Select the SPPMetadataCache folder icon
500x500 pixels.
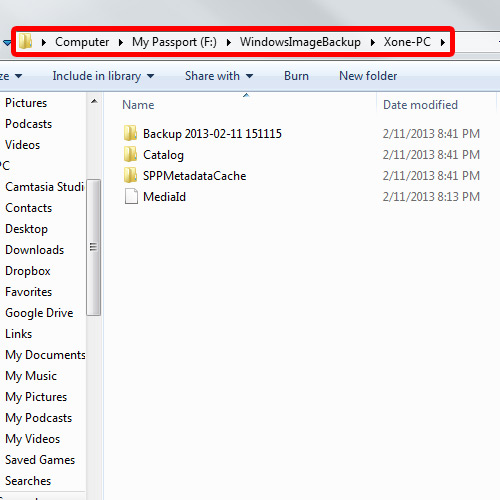pos(130,175)
